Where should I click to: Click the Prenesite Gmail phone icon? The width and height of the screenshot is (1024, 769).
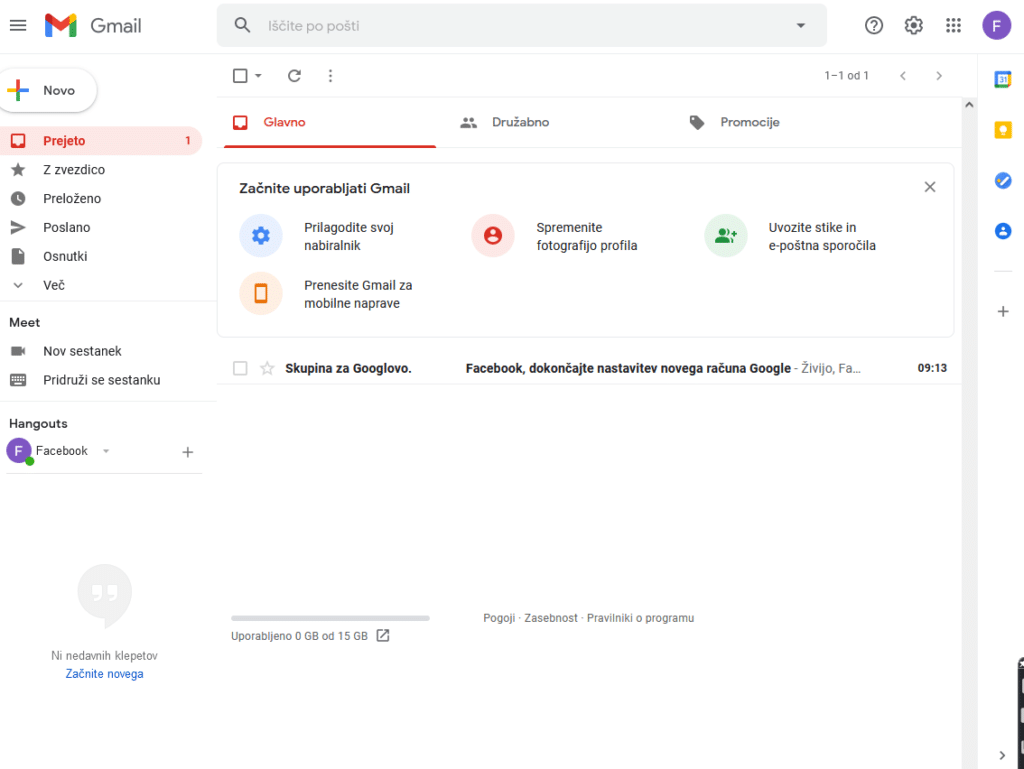click(x=261, y=294)
